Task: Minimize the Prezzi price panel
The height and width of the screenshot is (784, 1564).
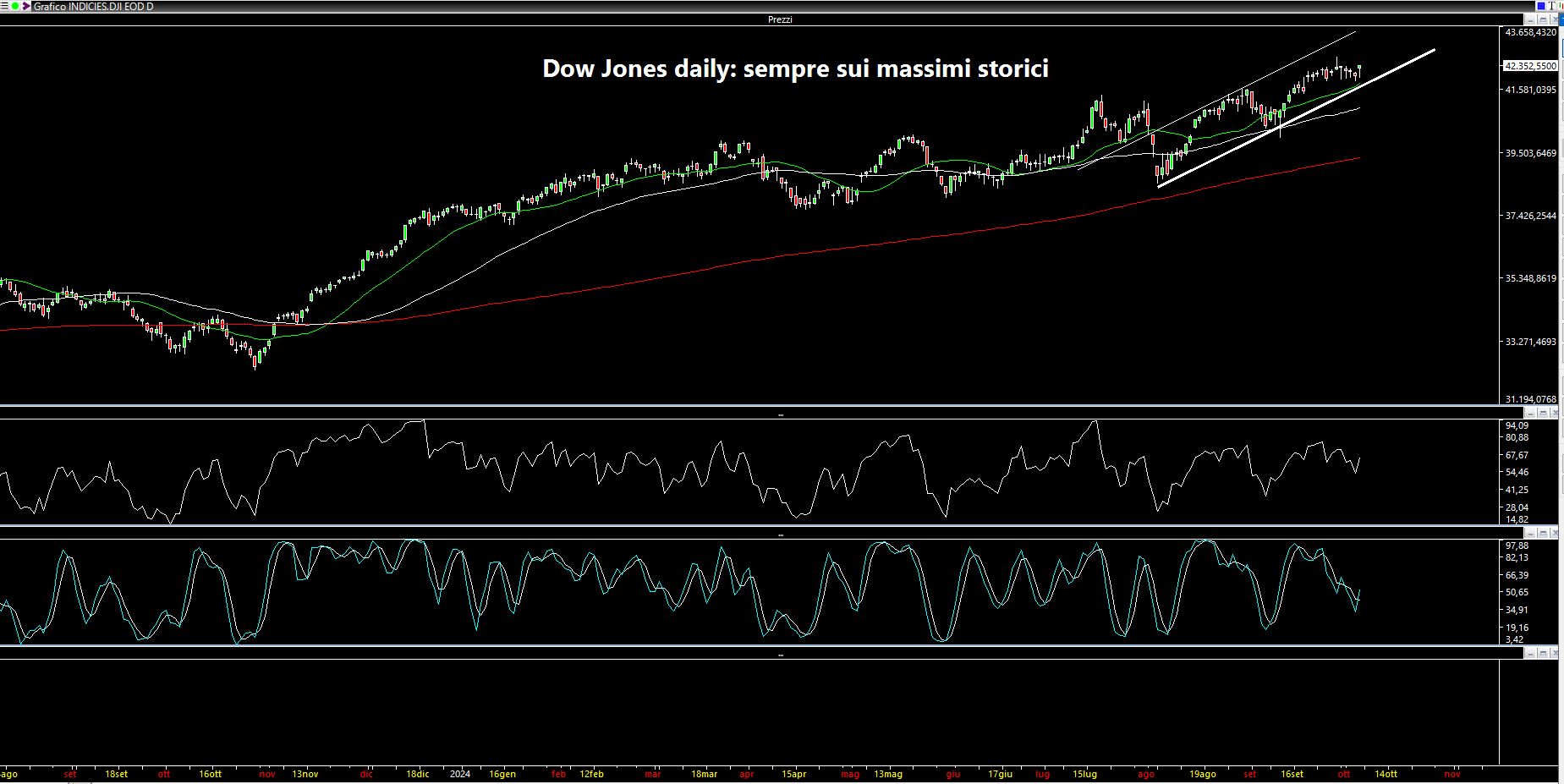Action: [x=1530, y=20]
